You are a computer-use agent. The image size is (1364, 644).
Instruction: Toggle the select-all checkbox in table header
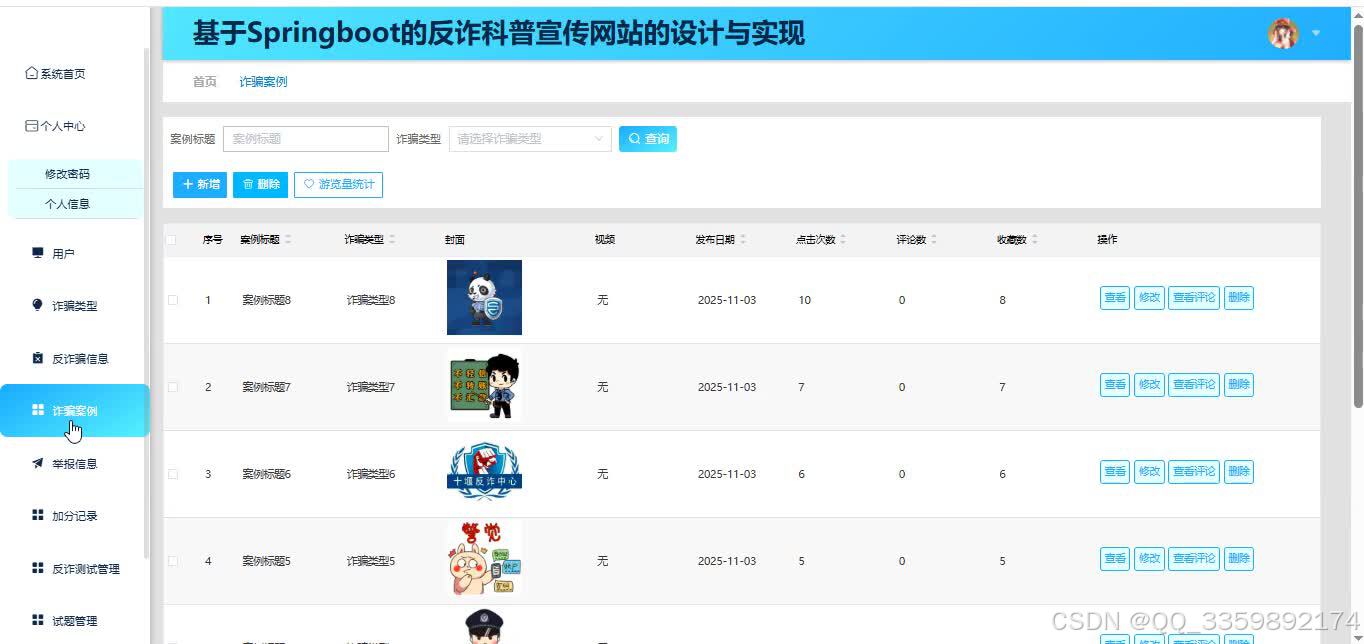pos(172,240)
